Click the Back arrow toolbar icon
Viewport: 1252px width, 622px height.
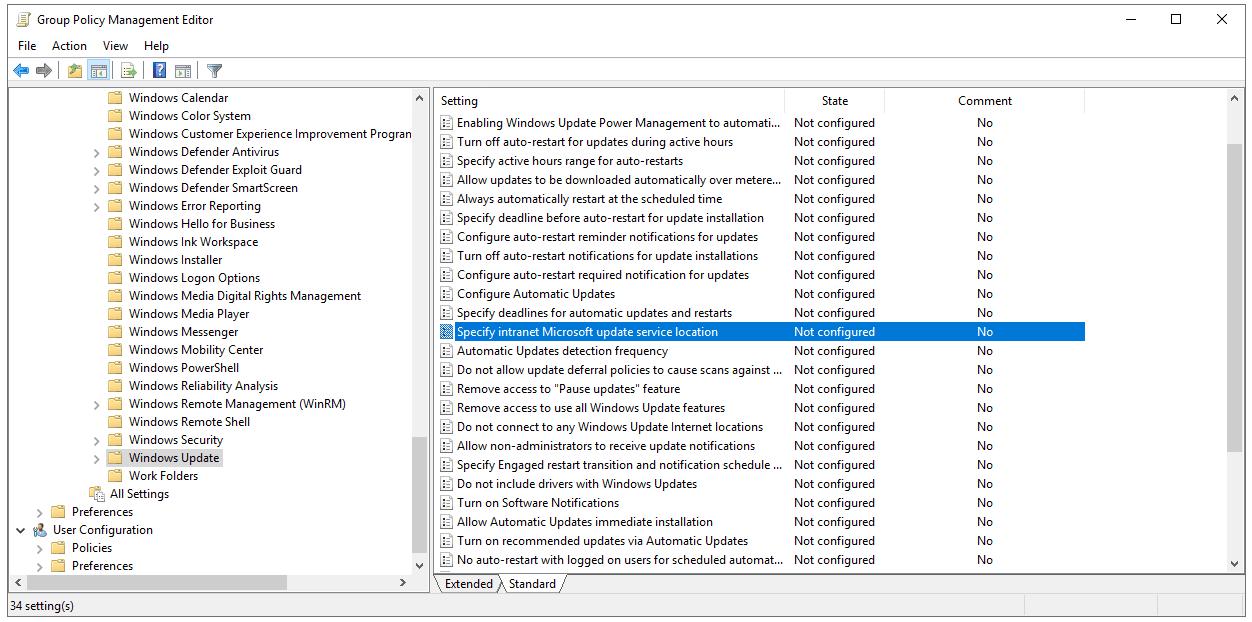[21, 70]
